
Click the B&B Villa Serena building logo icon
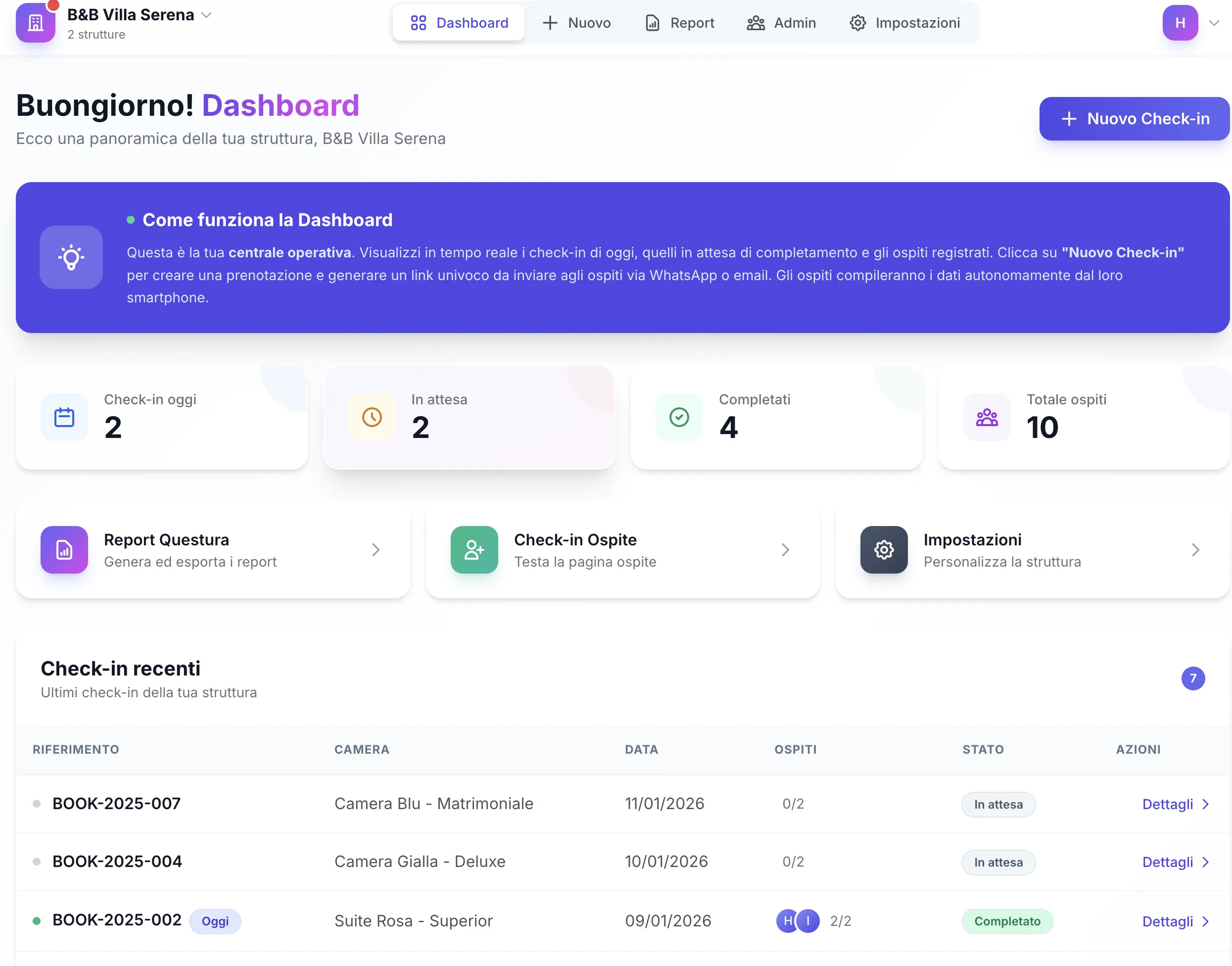coord(36,23)
